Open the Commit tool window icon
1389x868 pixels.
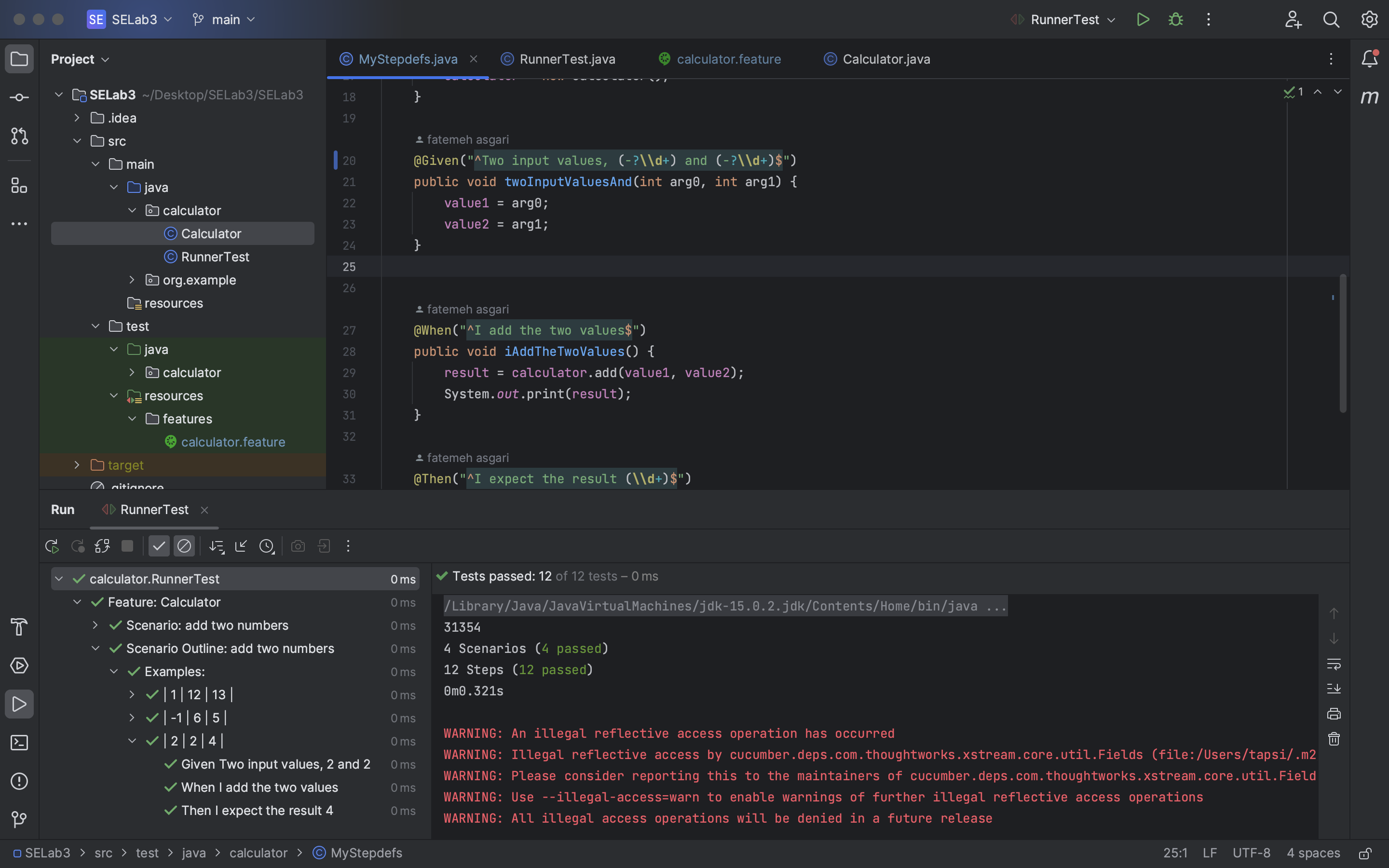(x=19, y=97)
